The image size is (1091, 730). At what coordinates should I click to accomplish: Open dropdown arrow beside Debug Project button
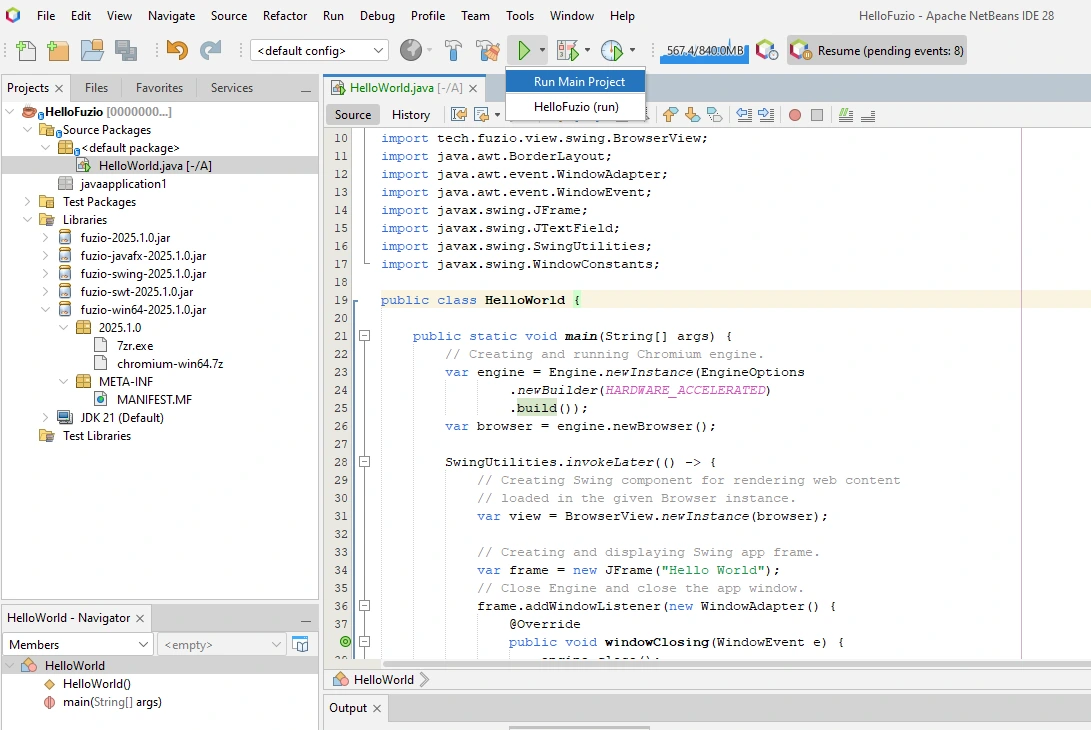click(587, 50)
